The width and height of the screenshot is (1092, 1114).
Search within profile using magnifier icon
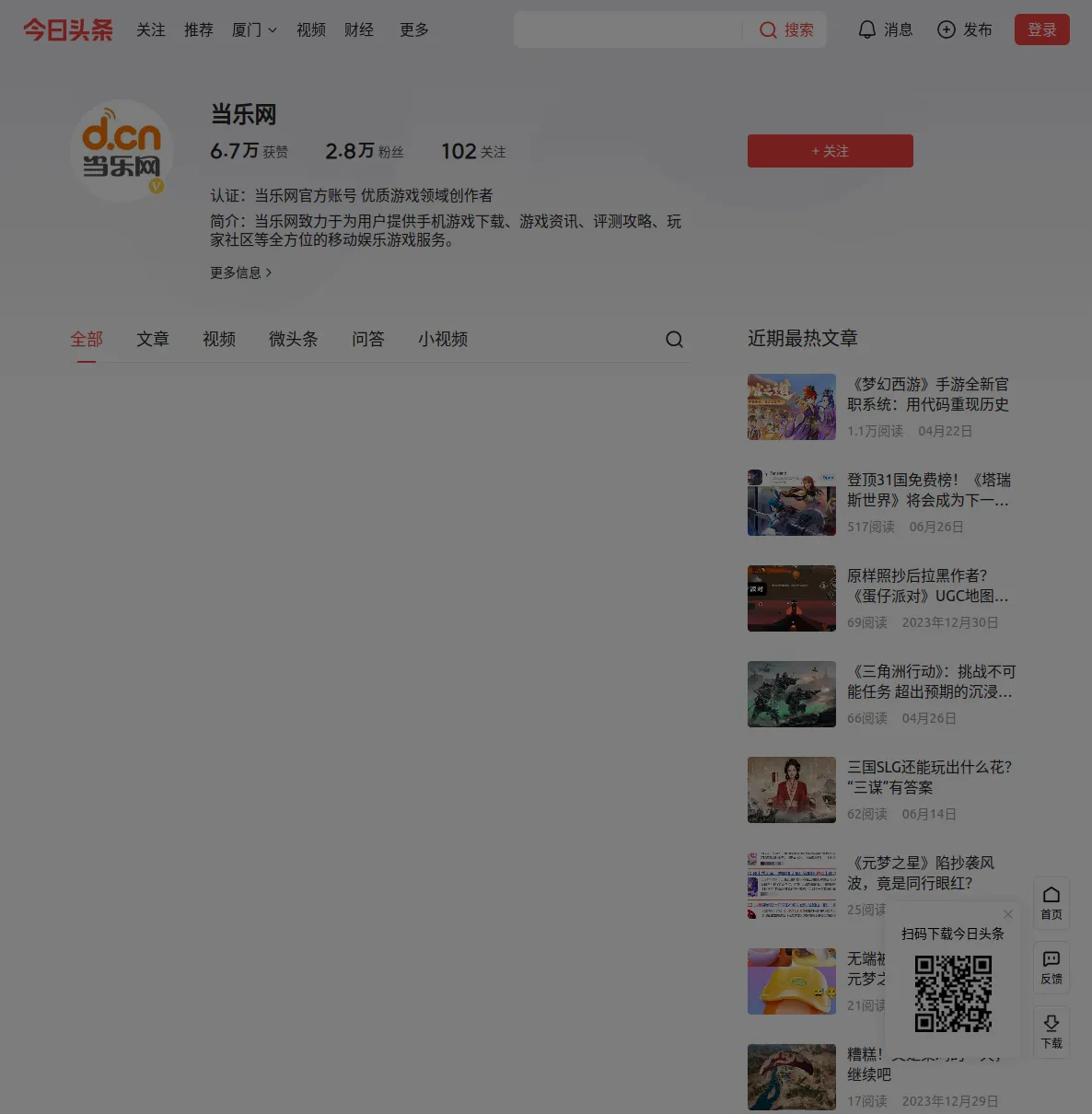click(674, 340)
